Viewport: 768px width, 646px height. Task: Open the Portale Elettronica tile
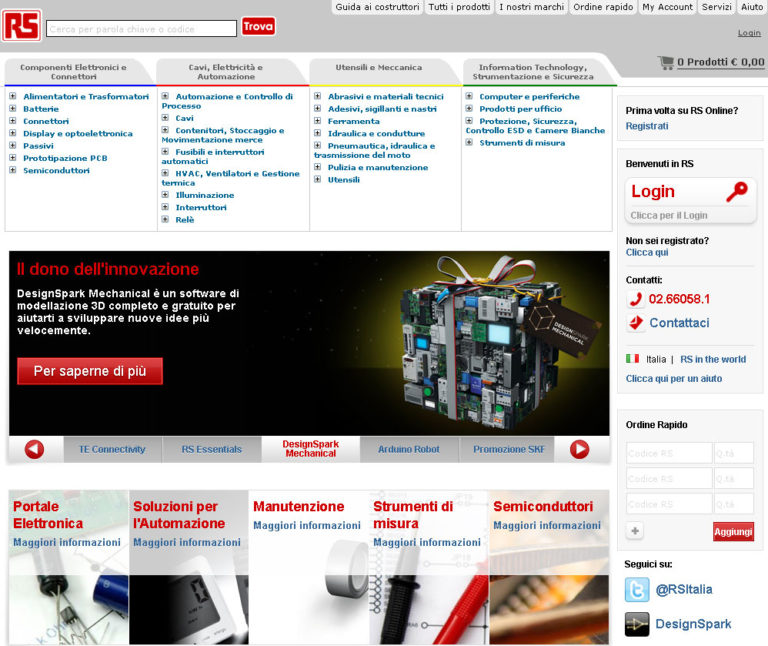[x=69, y=567]
